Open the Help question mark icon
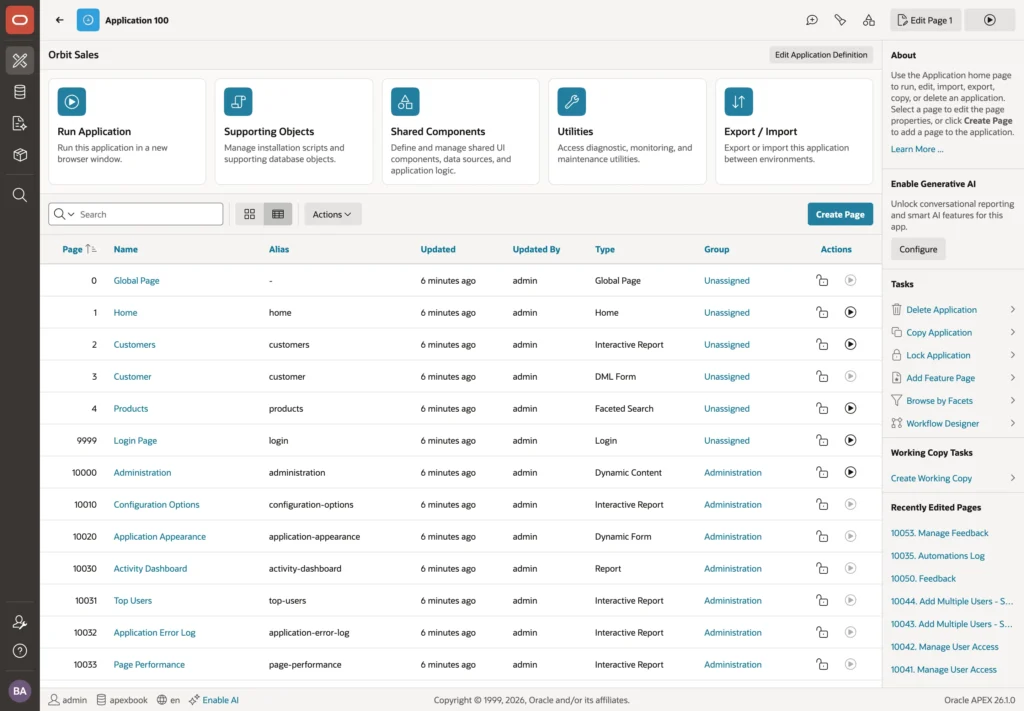This screenshot has width=1024, height=711. pos(20,651)
